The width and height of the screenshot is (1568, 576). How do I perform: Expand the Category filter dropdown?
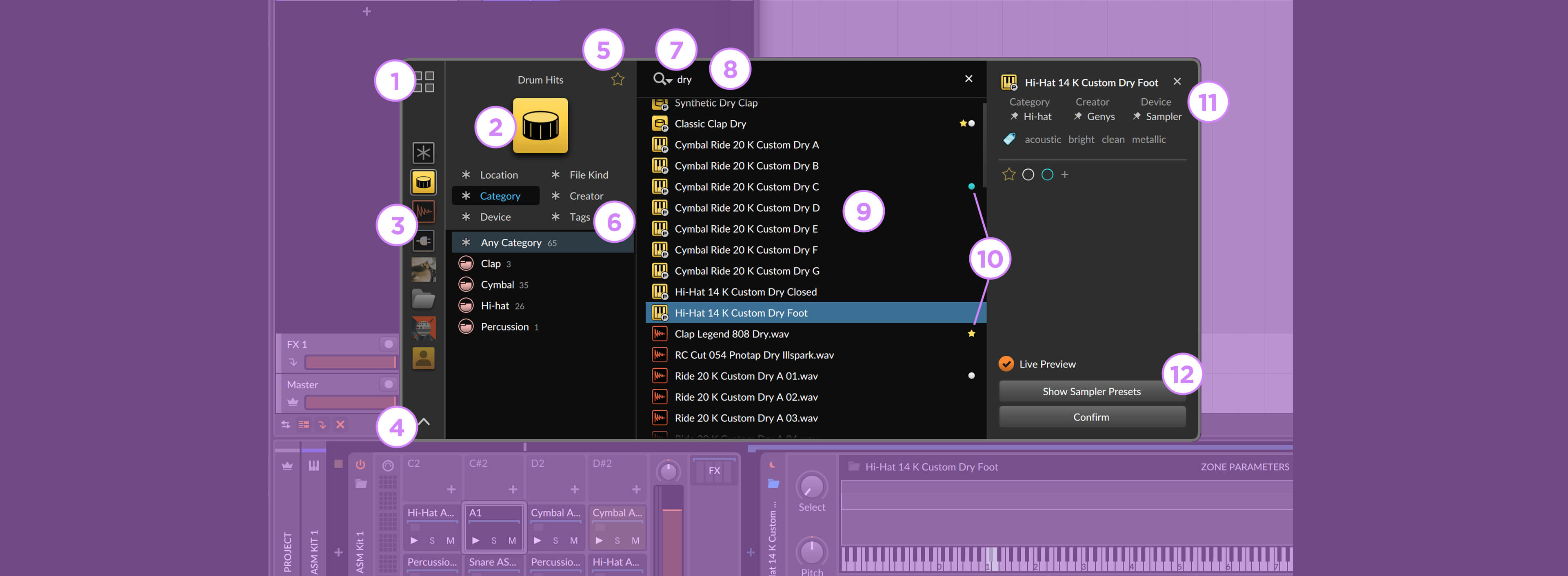coord(500,195)
